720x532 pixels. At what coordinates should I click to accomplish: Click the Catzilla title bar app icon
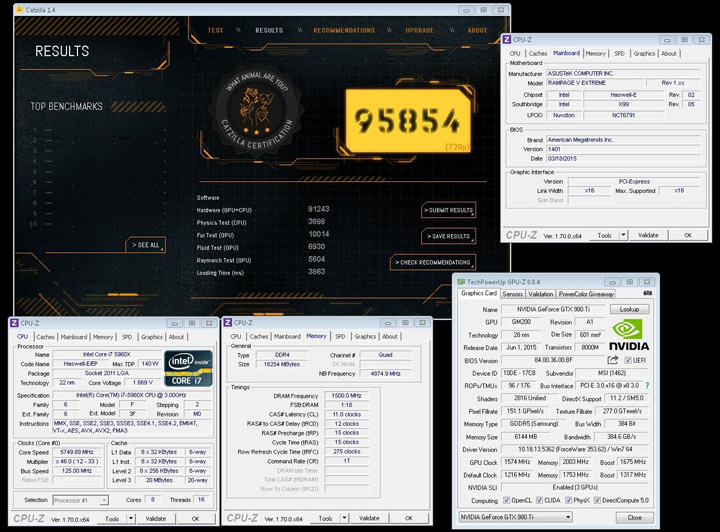(x=20, y=10)
